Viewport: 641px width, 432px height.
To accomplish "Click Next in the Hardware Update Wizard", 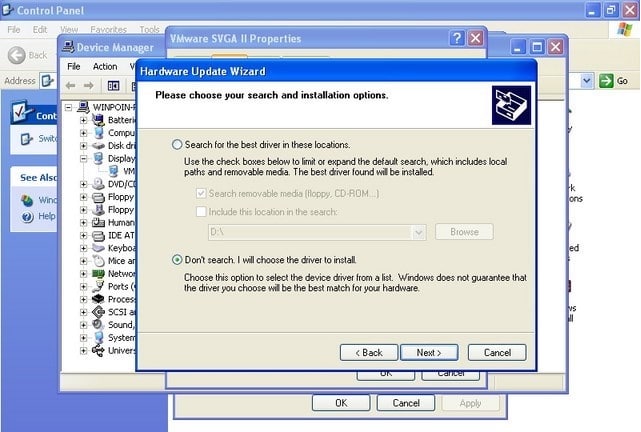I will point(429,352).
